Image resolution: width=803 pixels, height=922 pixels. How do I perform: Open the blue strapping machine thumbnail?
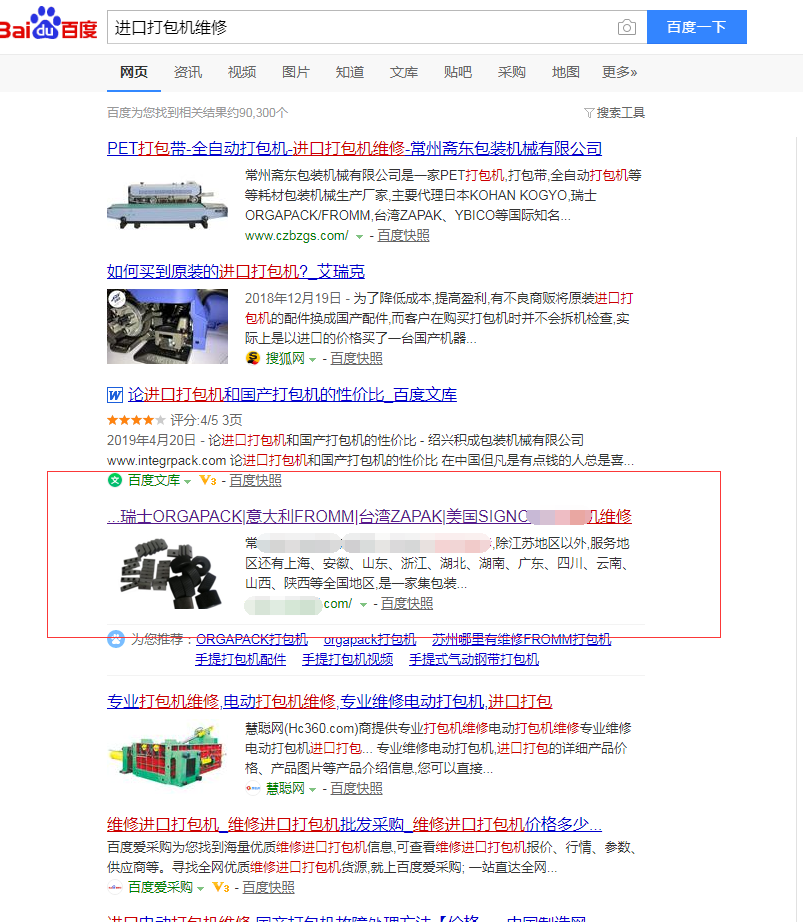[168, 326]
